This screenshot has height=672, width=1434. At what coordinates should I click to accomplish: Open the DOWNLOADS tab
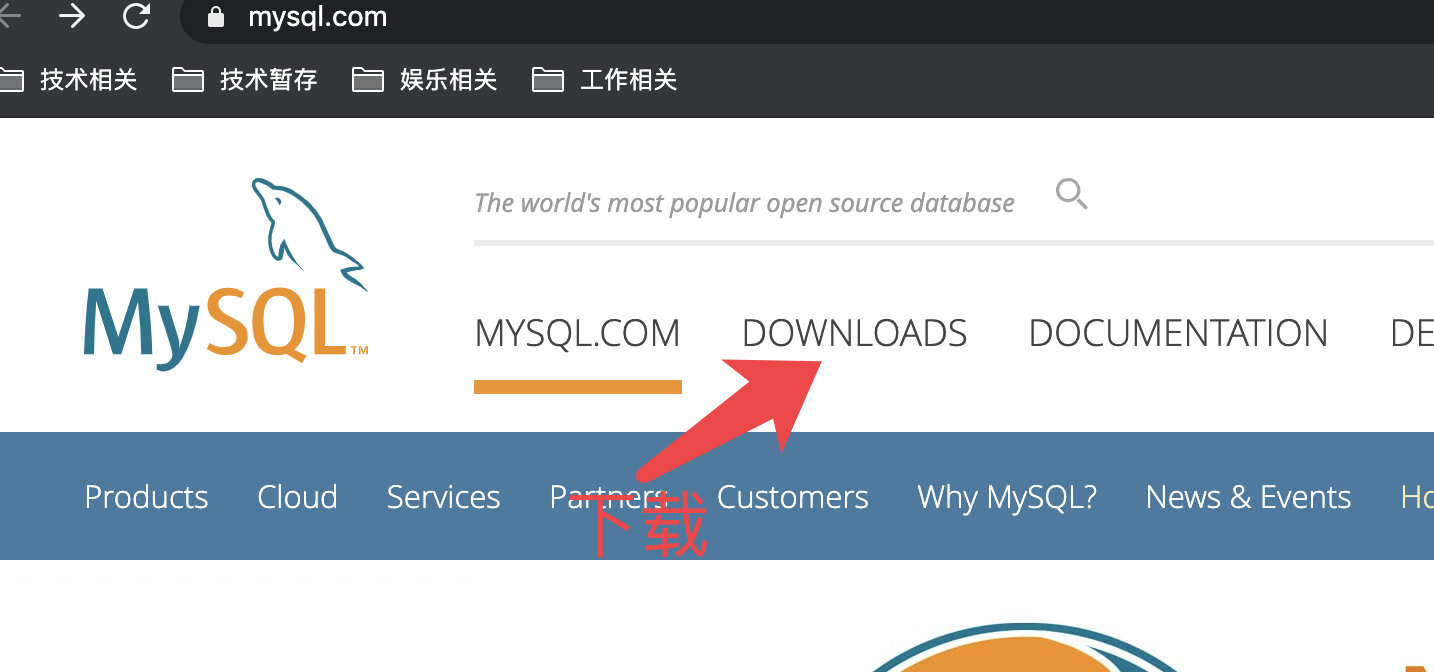(855, 333)
